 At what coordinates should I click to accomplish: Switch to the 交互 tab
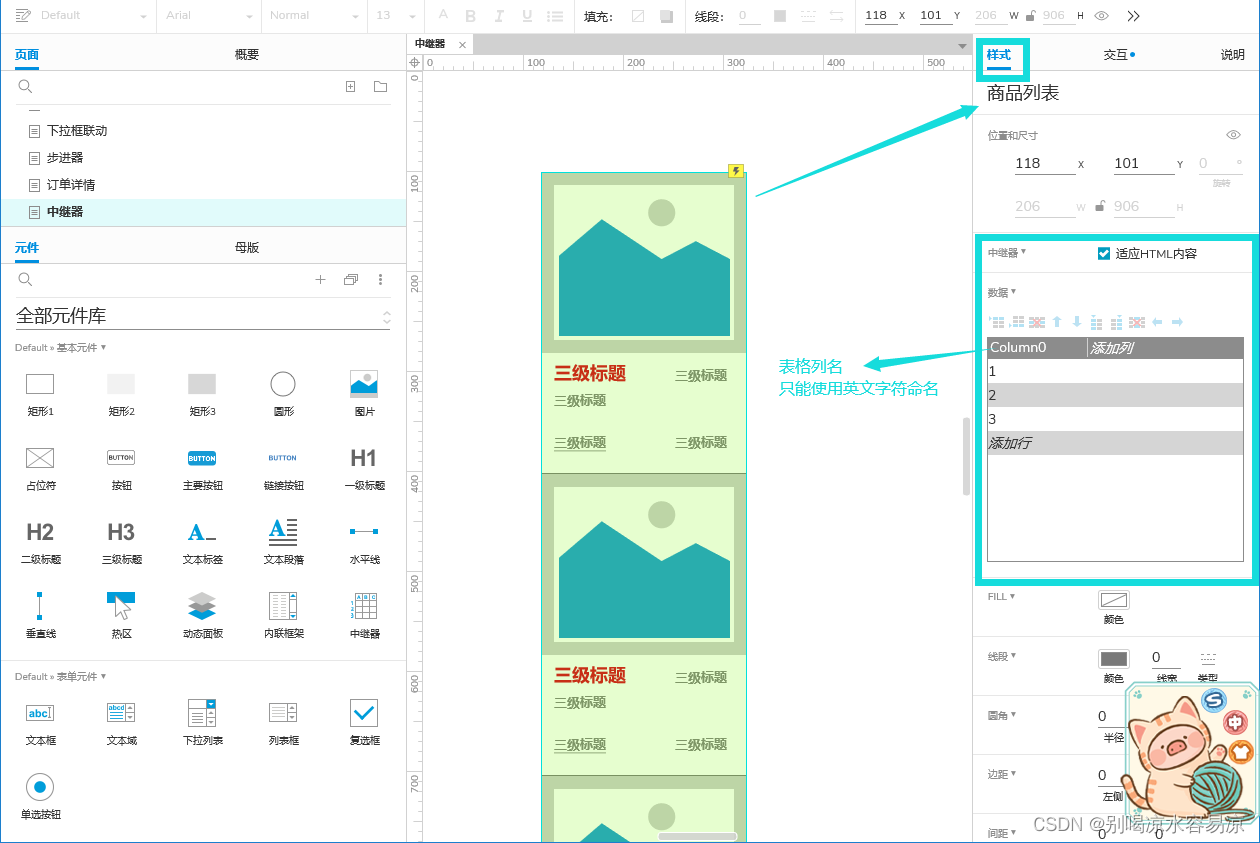(1118, 53)
